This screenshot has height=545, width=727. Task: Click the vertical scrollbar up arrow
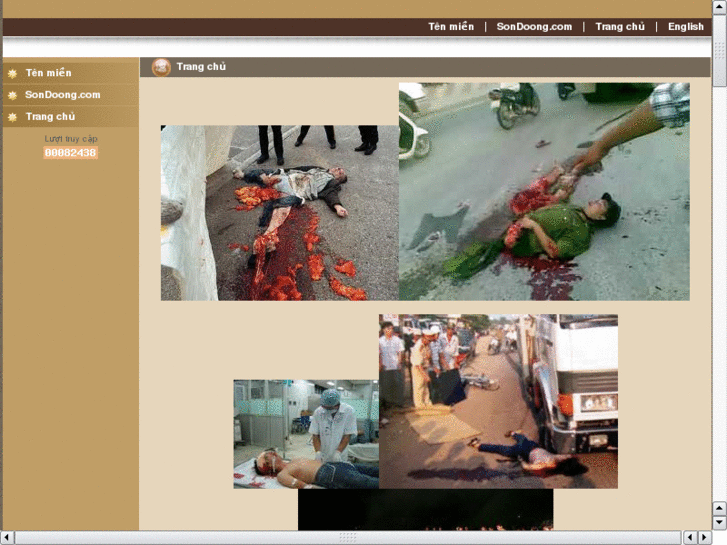click(719, 6)
